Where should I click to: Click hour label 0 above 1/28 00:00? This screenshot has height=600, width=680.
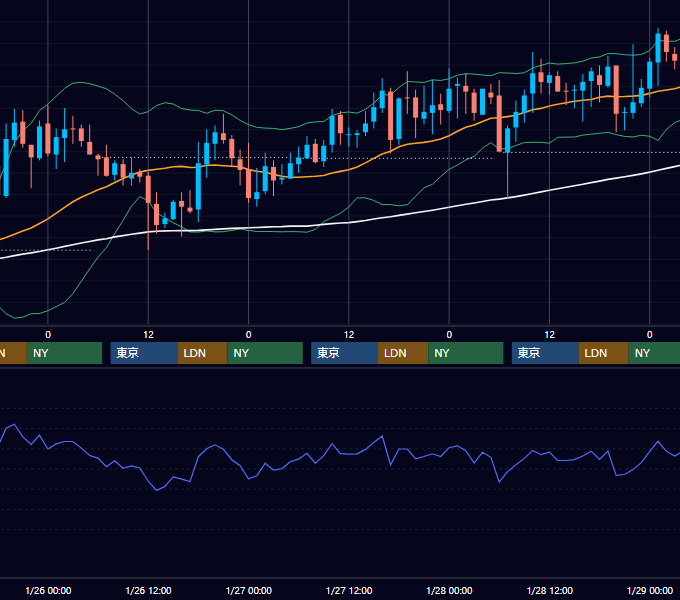[449, 335]
